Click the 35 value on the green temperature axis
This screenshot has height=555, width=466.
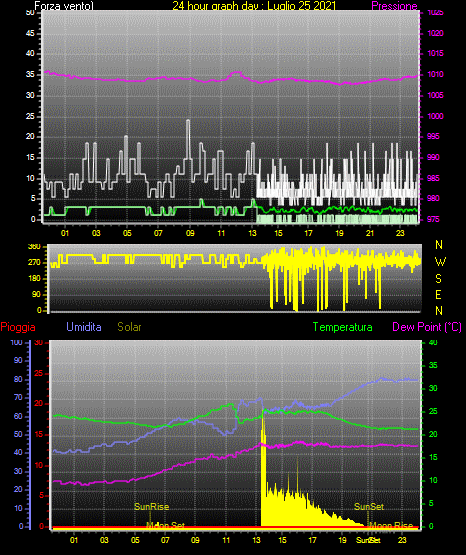click(433, 365)
